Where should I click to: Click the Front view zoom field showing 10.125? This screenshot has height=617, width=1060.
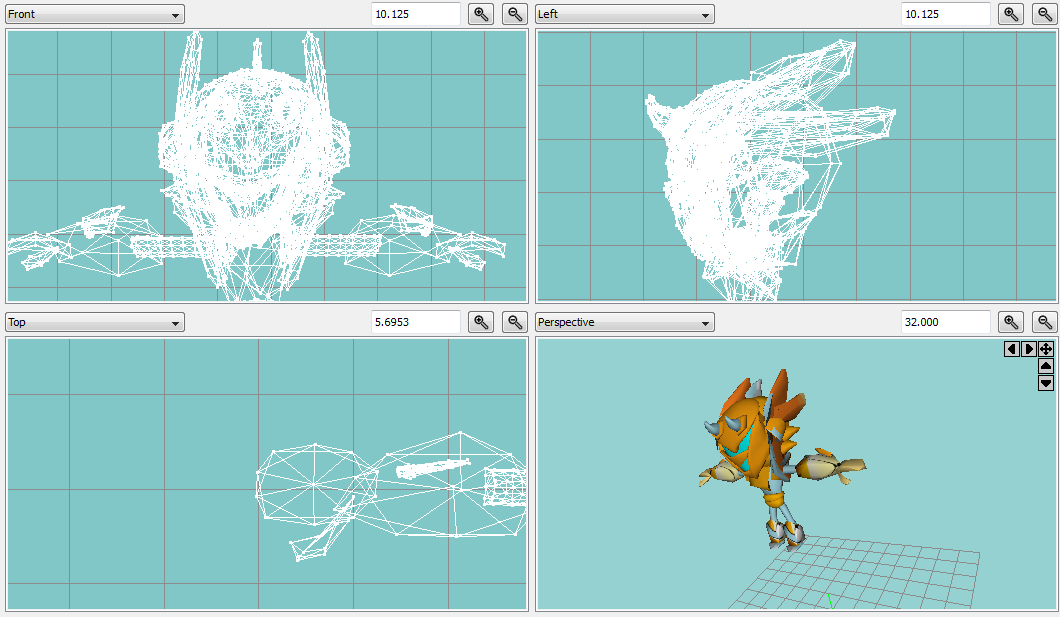tap(416, 14)
